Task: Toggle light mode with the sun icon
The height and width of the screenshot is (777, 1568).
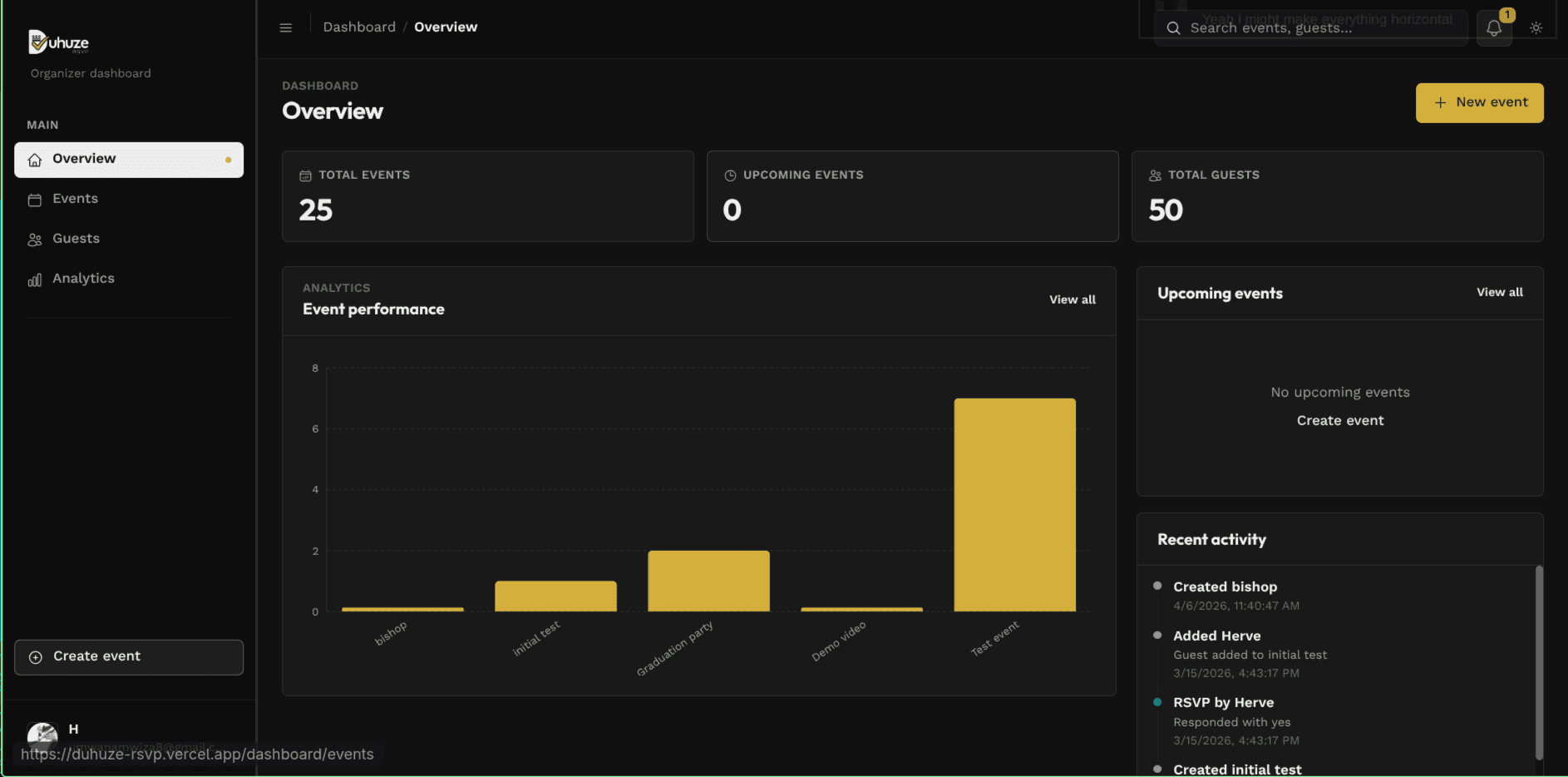Action: [x=1536, y=27]
